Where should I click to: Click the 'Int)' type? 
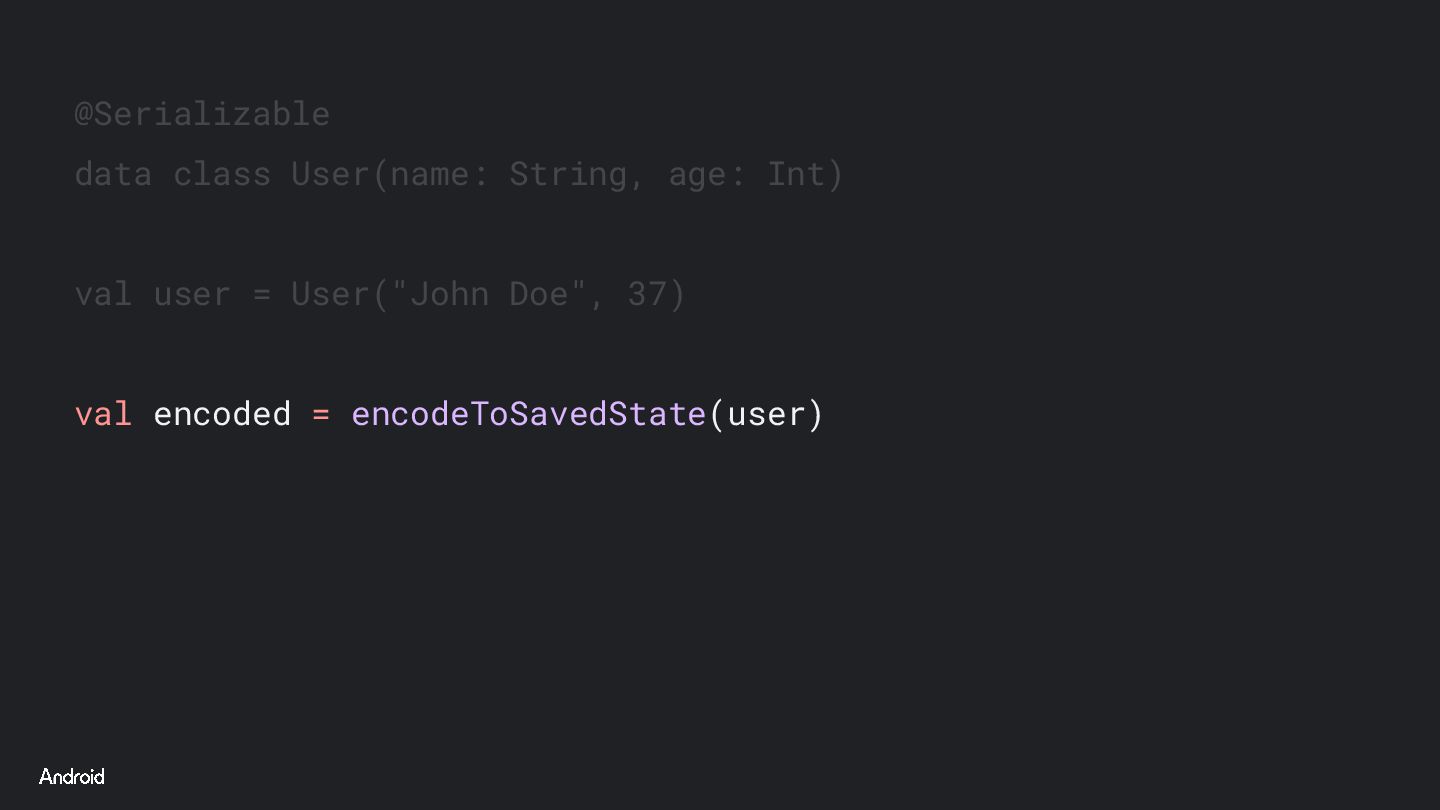[805, 174]
